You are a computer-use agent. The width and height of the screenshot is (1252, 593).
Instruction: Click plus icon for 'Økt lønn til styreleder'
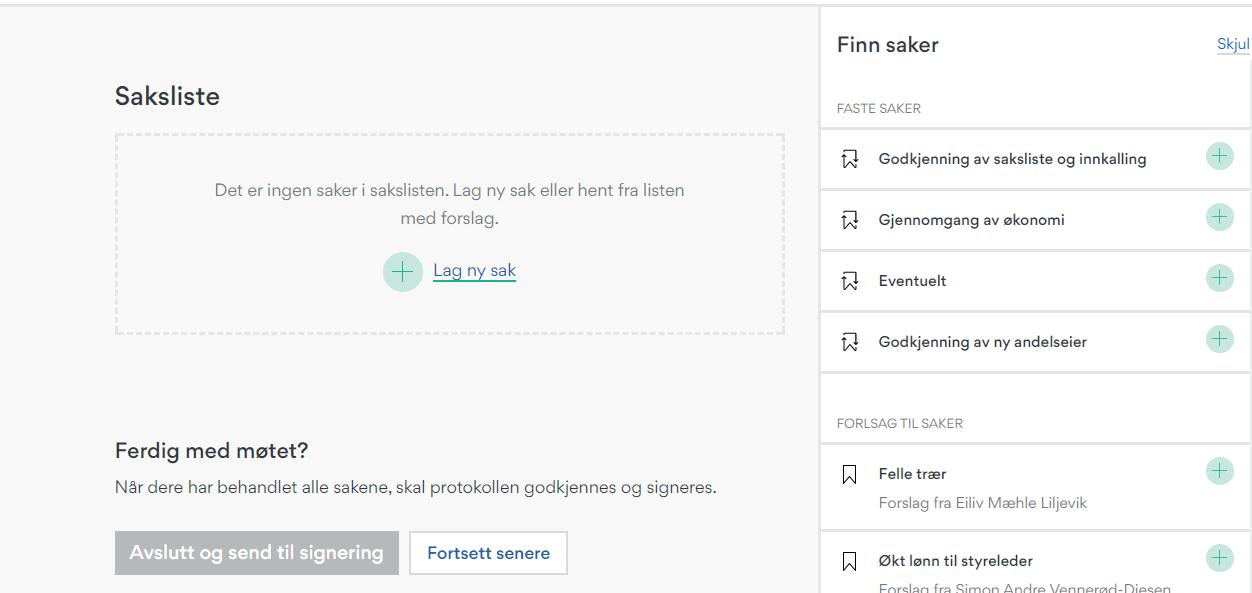click(1219, 559)
